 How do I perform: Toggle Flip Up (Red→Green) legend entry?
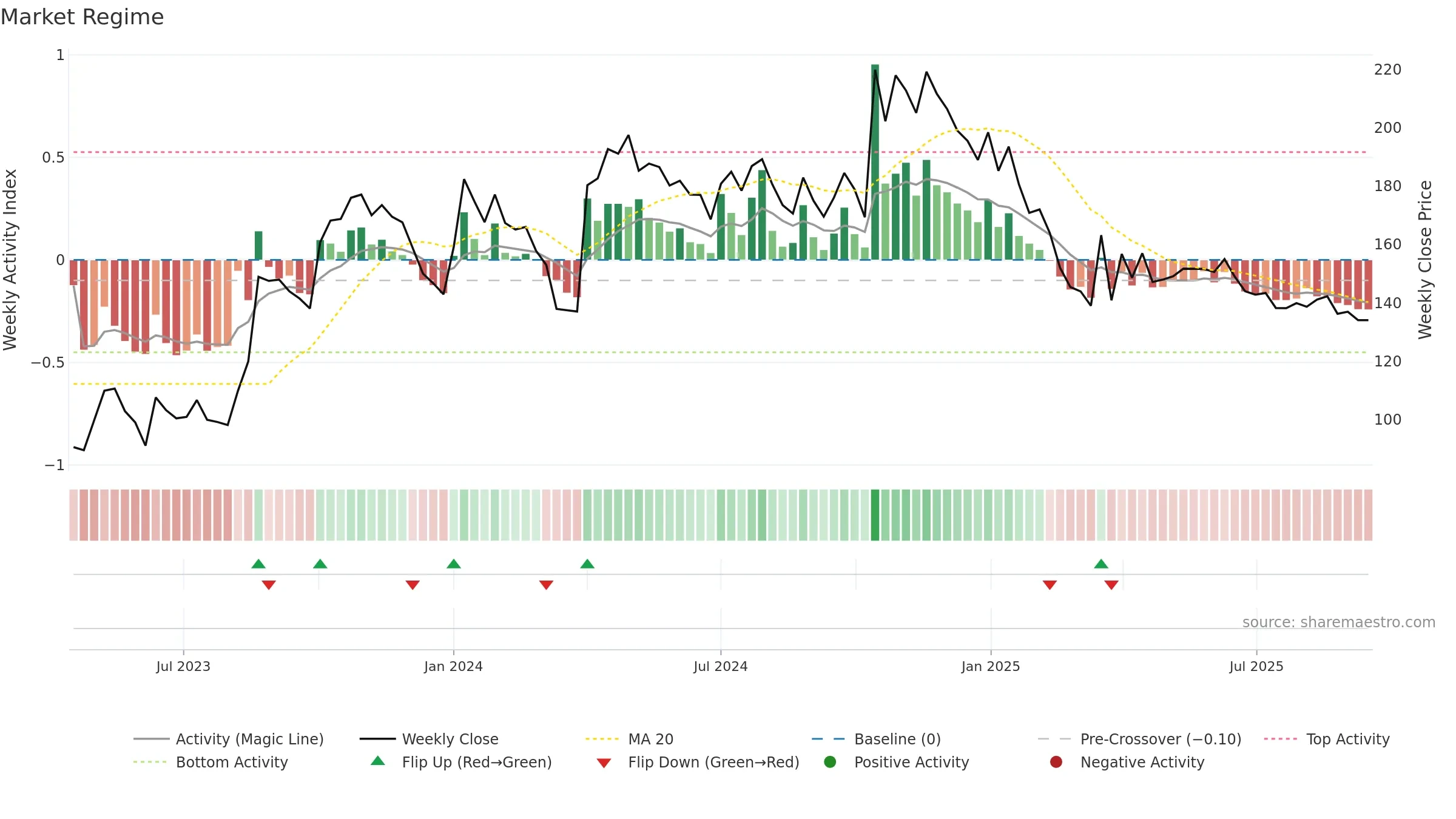(x=462, y=762)
